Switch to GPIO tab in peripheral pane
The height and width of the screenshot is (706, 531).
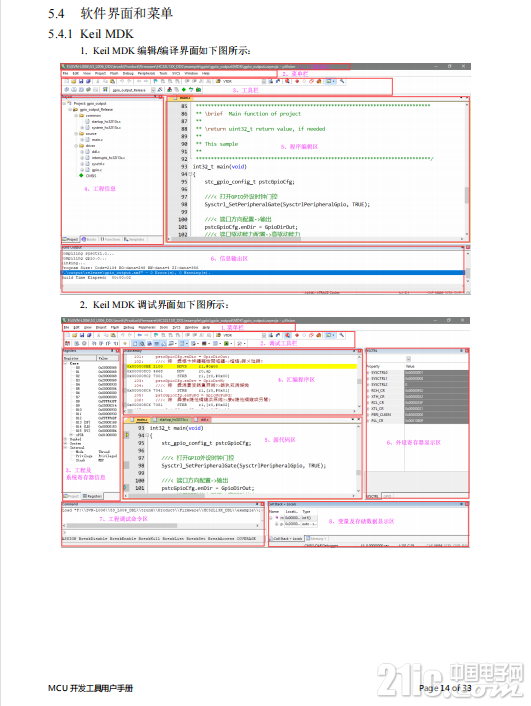coord(387,496)
